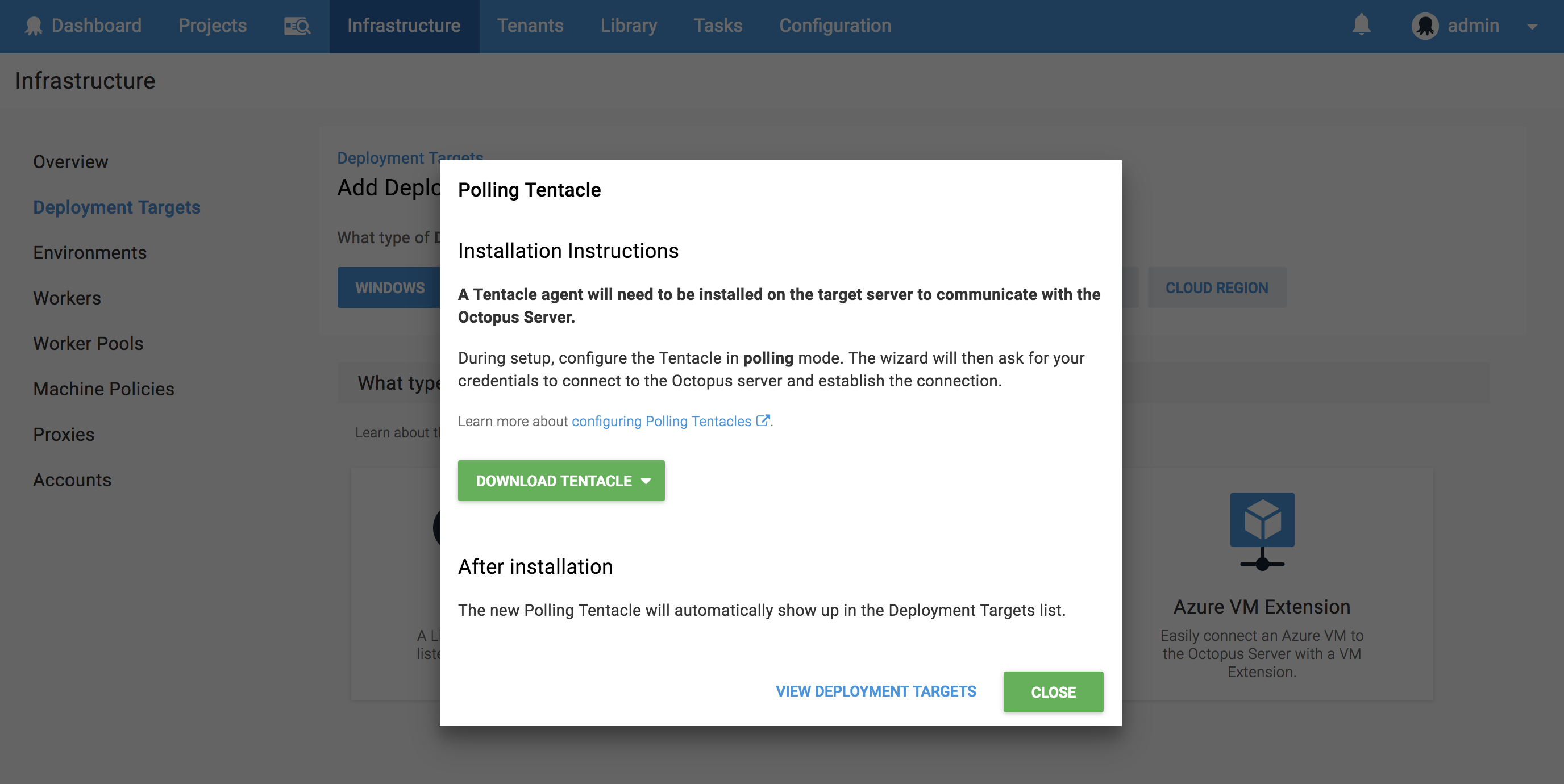Select Machine Policies in the sidebar
This screenshot has width=1564, height=784.
click(x=104, y=389)
